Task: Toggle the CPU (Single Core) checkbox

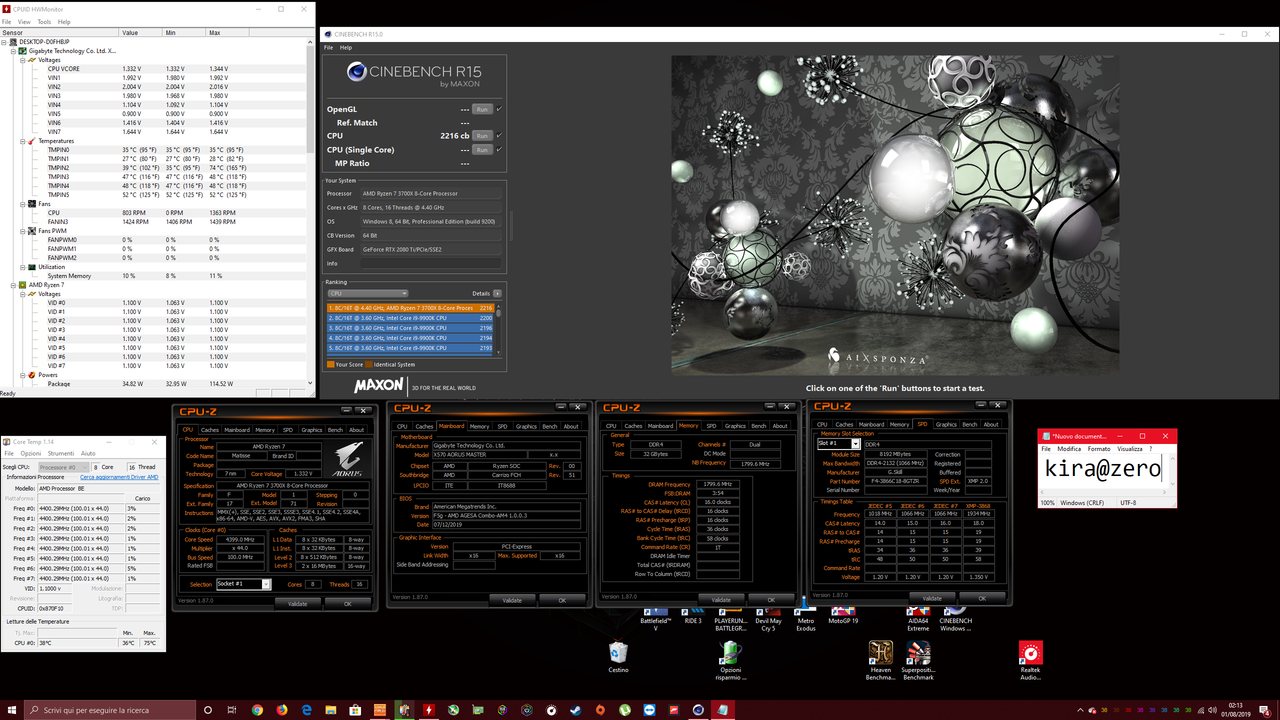Action: [x=499, y=150]
